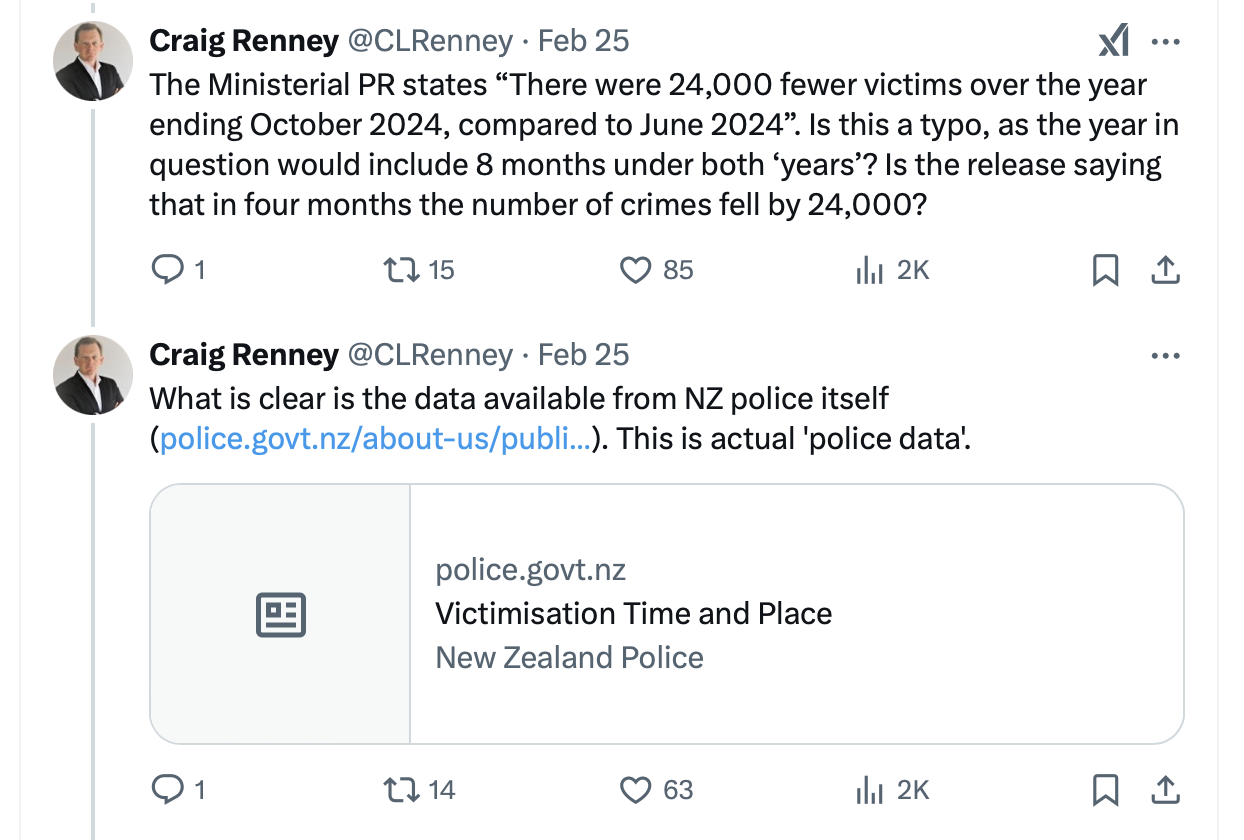View analytics on the first tweet

click(x=867, y=270)
